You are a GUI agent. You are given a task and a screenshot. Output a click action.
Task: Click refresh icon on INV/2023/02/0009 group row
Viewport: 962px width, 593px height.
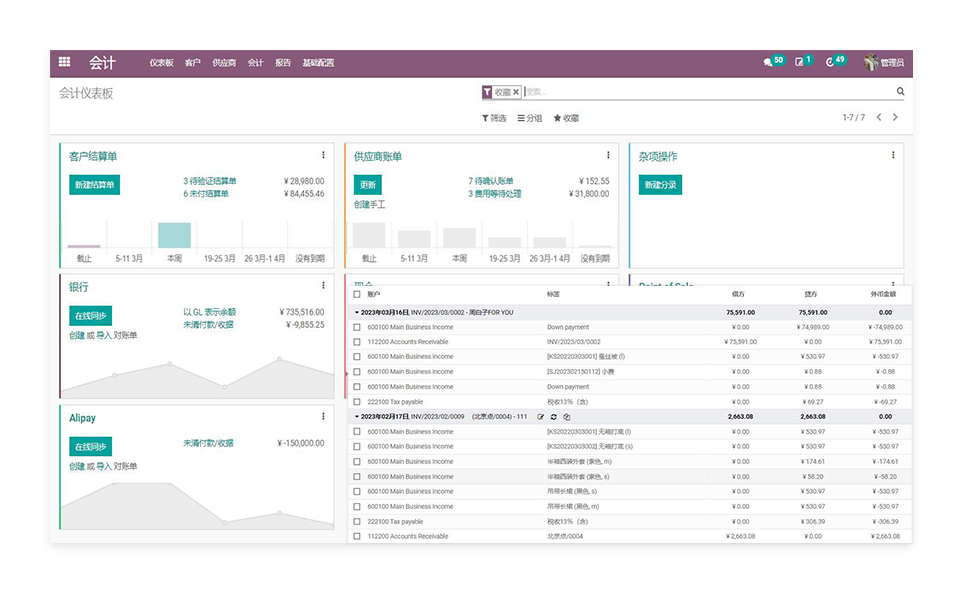pyautogui.click(x=554, y=417)
